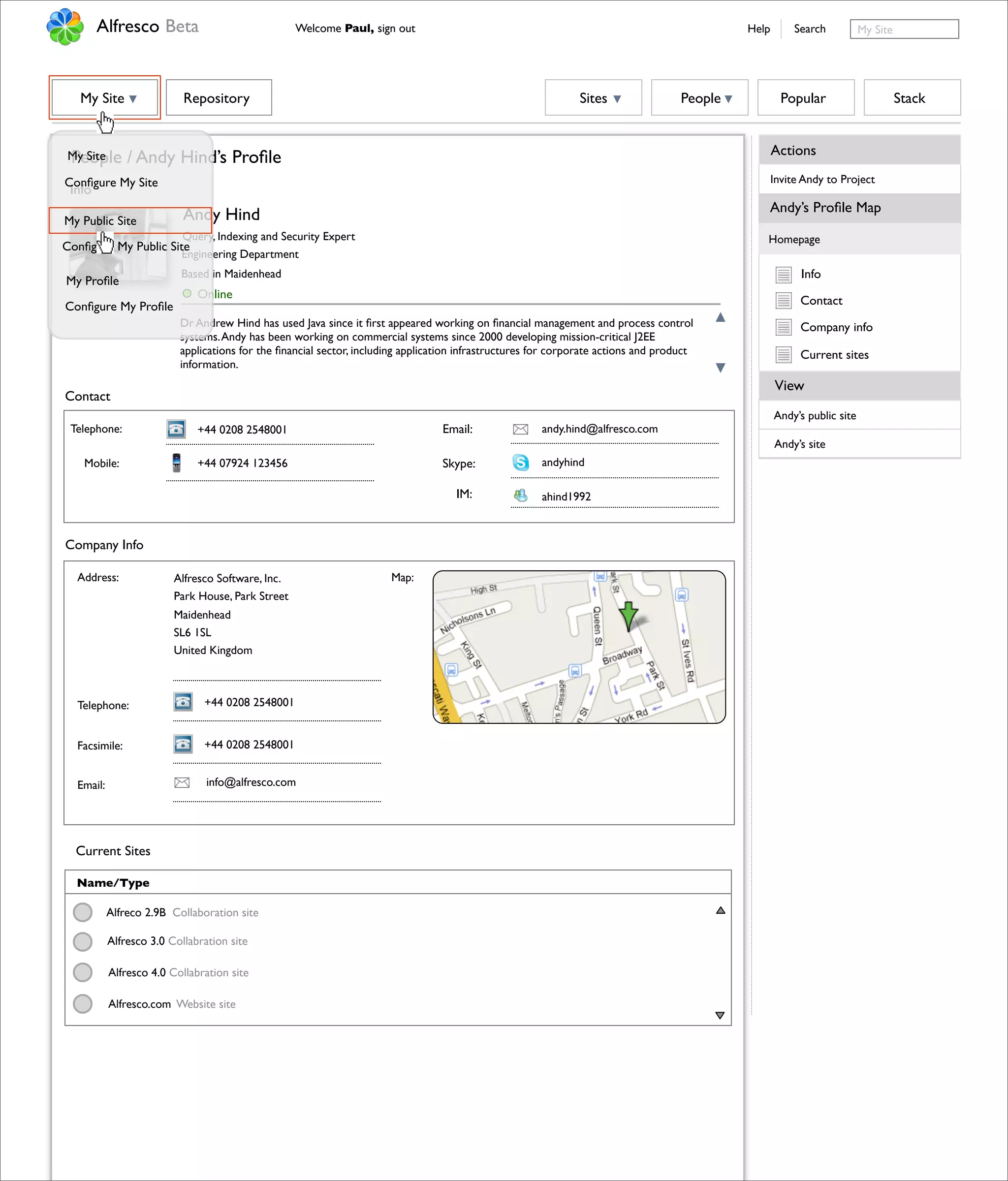Click the Name/Type column header
Image resolution: width=1008 pixels, height=1181 pixels.
click(113, 882)
